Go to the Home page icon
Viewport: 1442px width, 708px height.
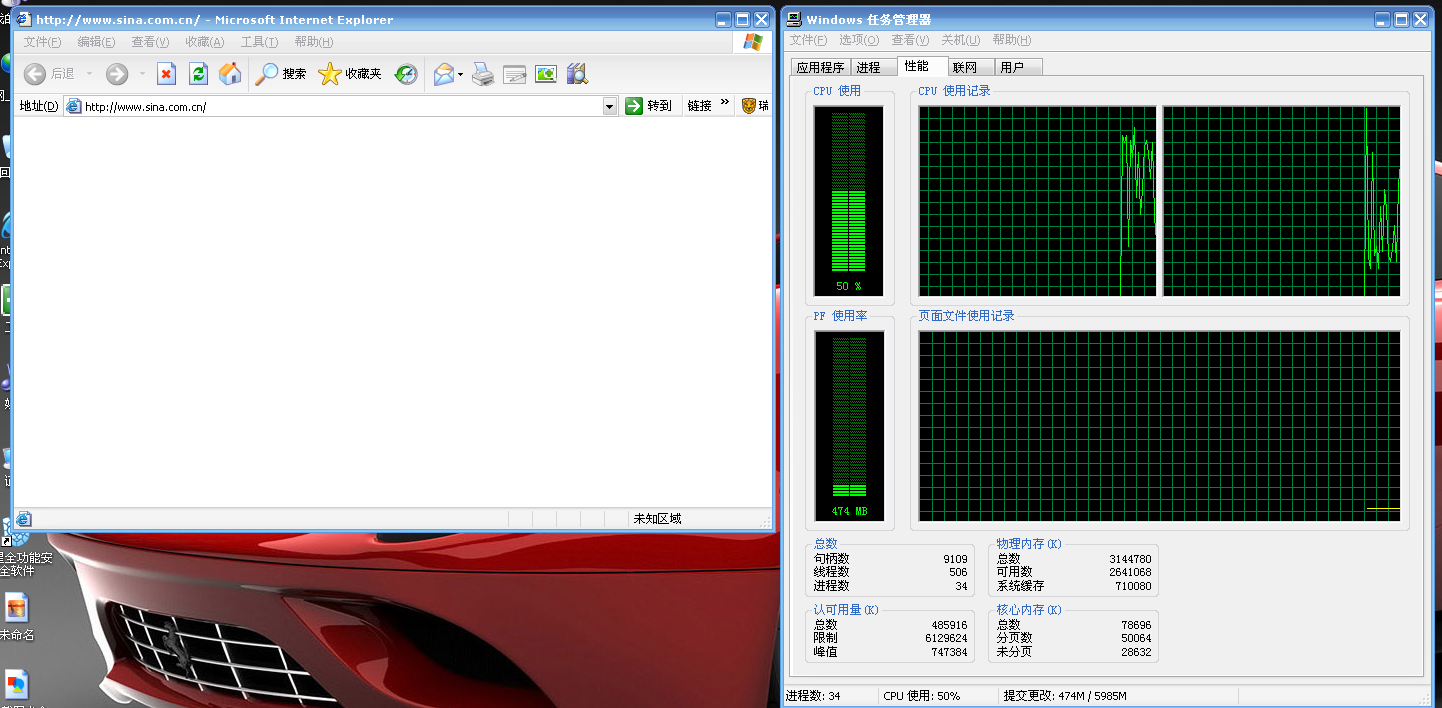(x=230, y=74)
